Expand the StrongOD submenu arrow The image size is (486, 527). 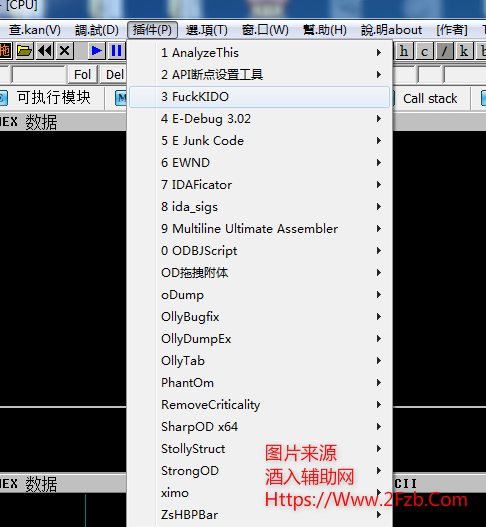coord(379,471)
